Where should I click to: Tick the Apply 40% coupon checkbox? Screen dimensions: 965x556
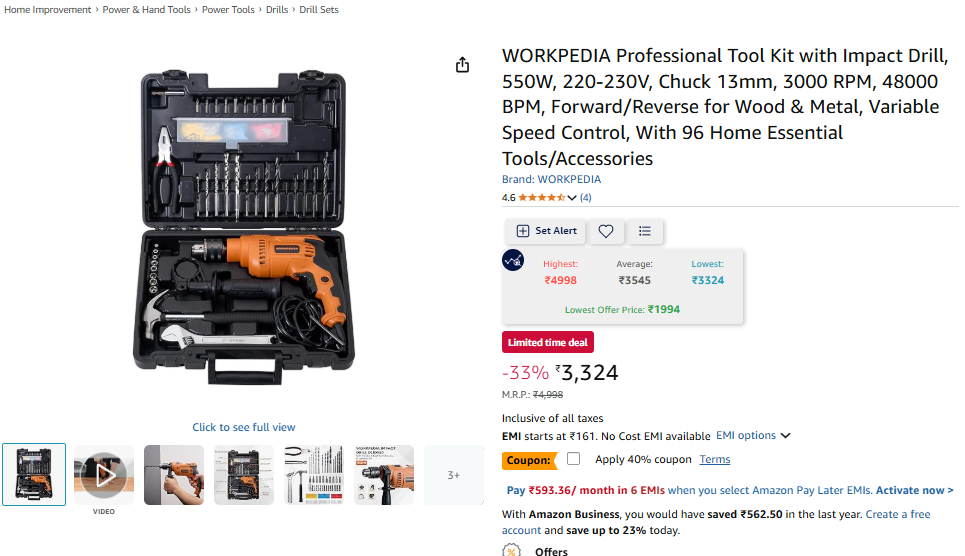pos(573,459)
